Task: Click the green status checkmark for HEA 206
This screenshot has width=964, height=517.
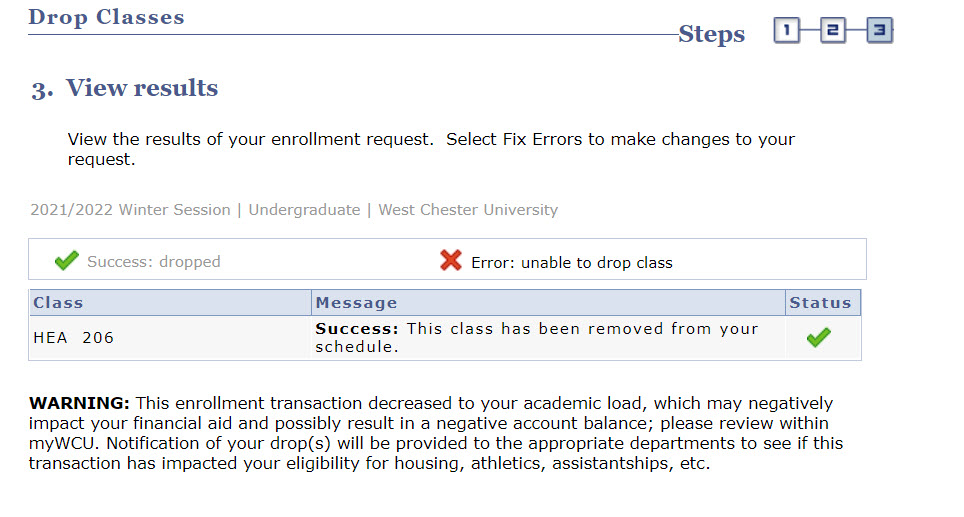Action: coord(819,338)
